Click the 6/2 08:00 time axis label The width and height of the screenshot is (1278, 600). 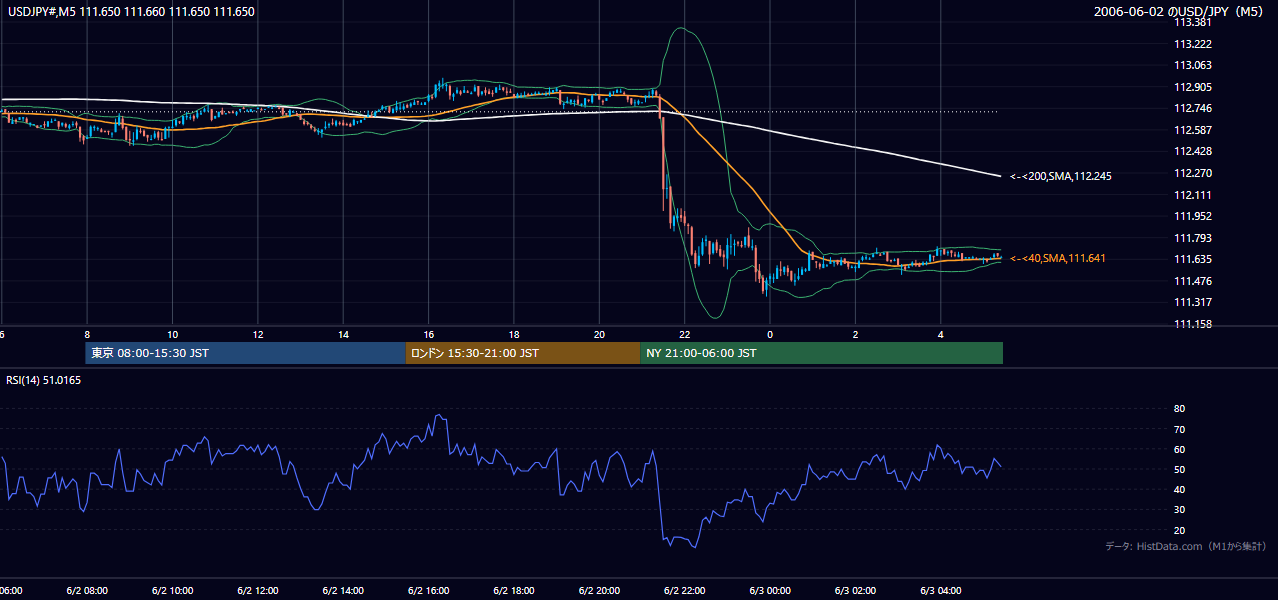coord(87,591)
